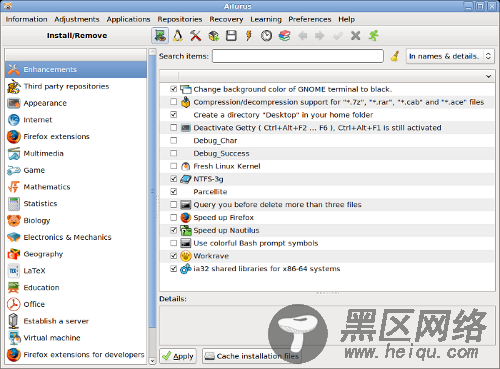
Task: Click the Install/Remove toolbar icon
Action: [160, 36]
